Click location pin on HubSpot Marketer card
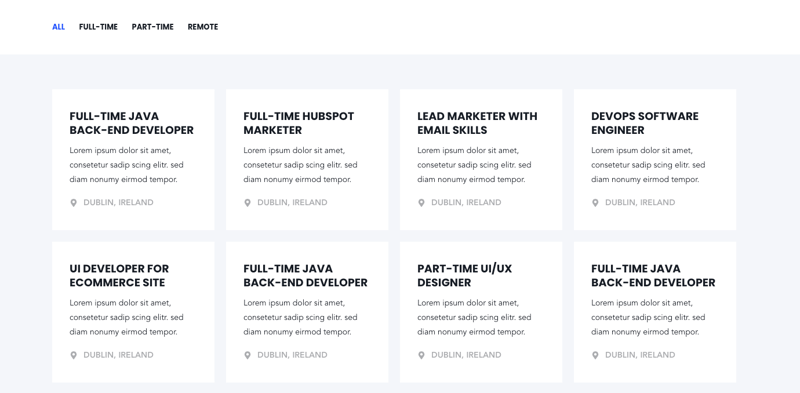The height and width of the screenshot is (393, 800). (247, 203)
